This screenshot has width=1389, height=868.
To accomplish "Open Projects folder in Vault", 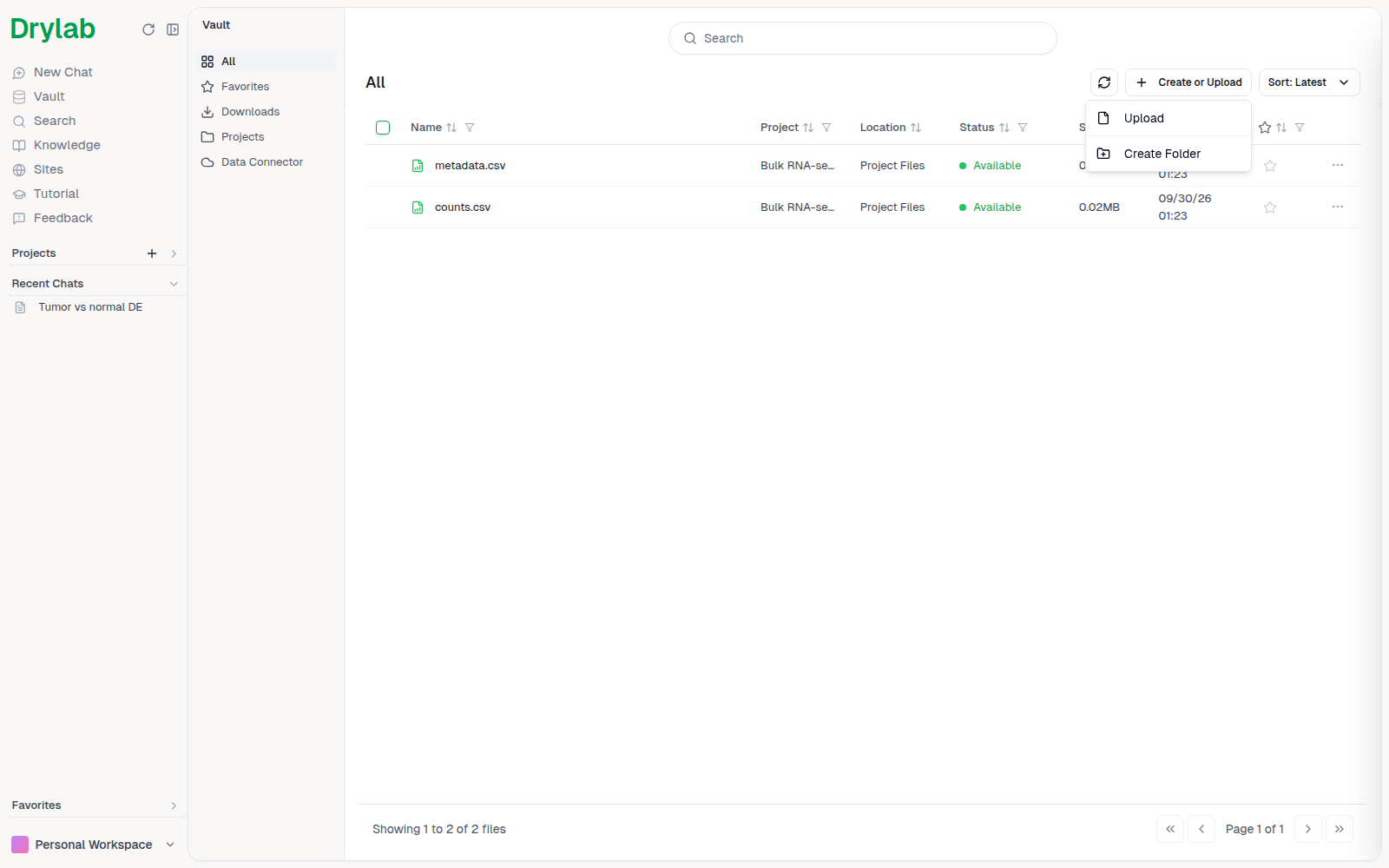I will click(266, 137).
